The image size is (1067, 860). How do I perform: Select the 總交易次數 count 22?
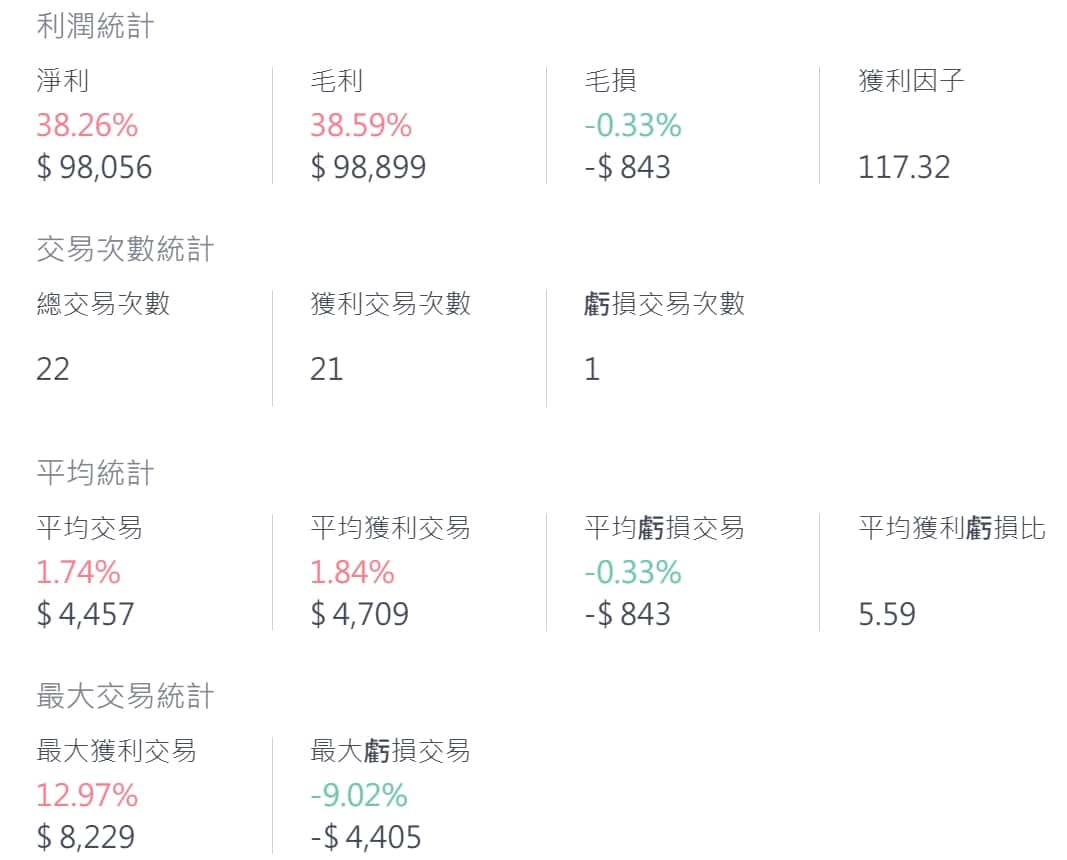[53, 369]
